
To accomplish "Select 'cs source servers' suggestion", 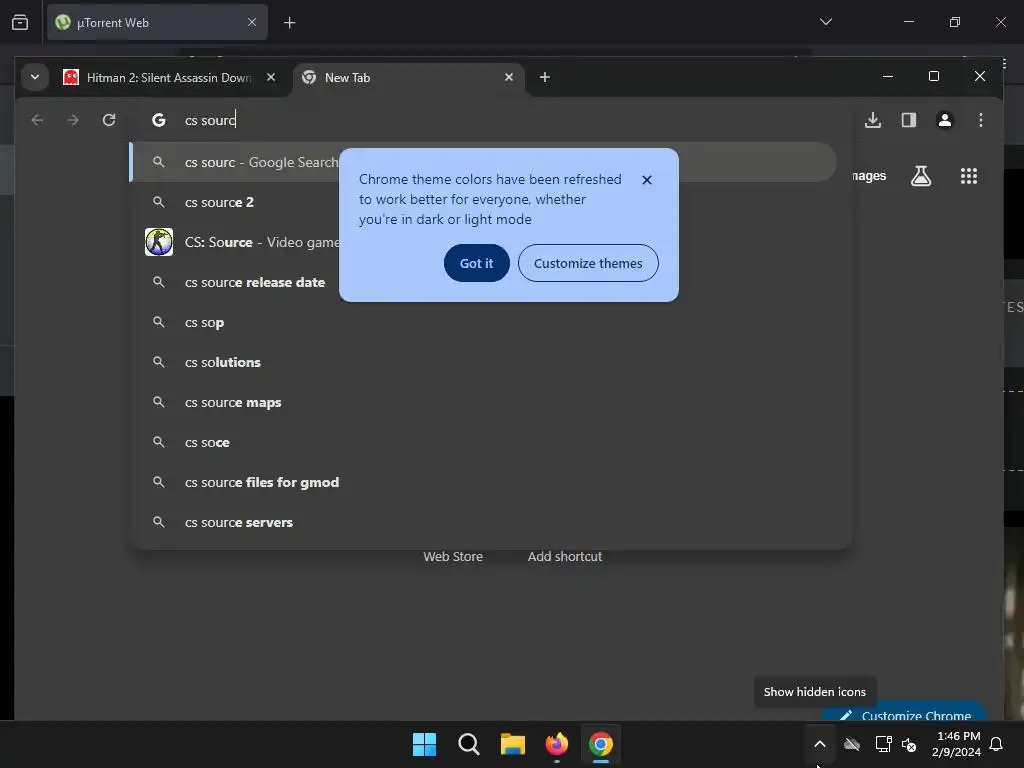I will tap(490, 522).
